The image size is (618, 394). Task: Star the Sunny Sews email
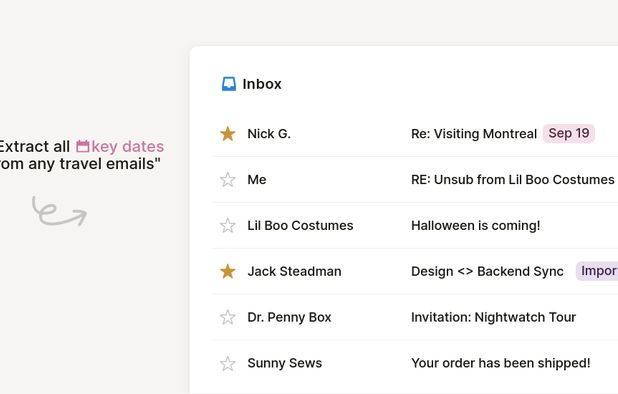click(x=228, y=363)
